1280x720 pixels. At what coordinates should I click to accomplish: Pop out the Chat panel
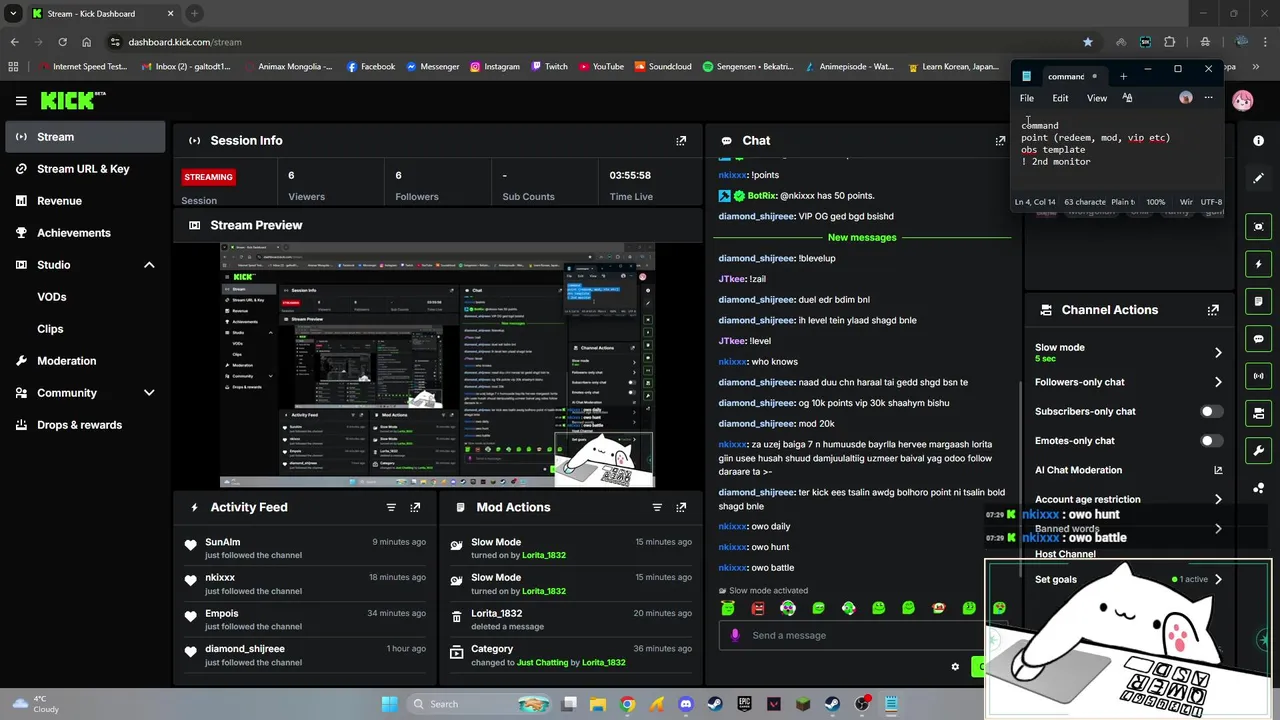[1000, 141]
